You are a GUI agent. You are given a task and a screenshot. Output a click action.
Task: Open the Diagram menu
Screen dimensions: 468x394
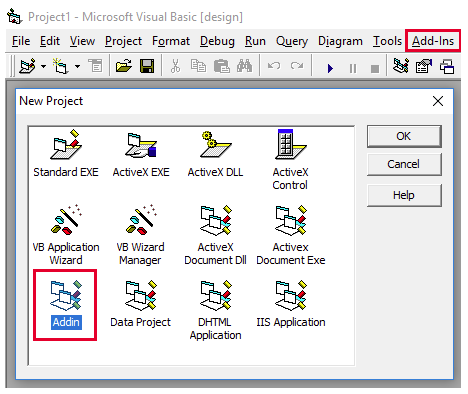tap(340, 41)
